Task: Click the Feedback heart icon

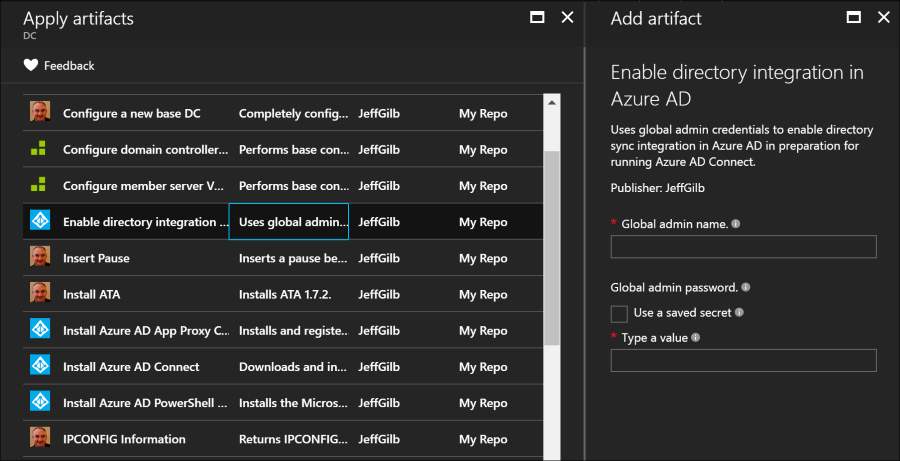Action: click(x=30, y=65)
